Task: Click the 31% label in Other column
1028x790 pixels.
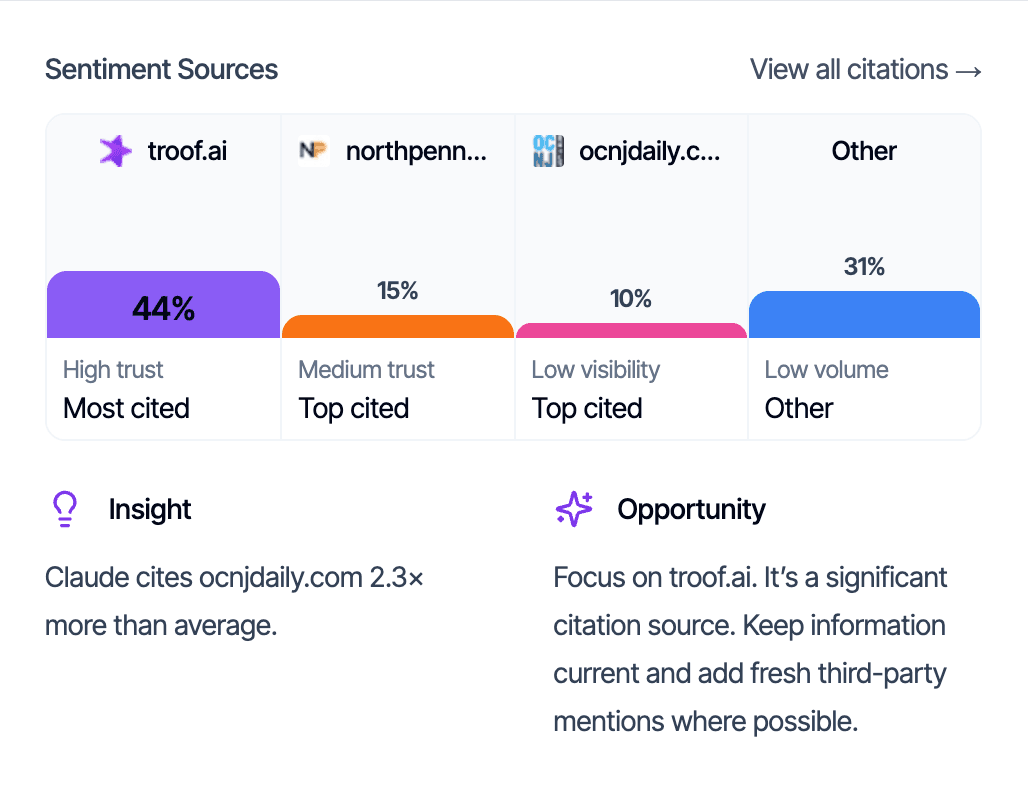Action: point(863,266)
